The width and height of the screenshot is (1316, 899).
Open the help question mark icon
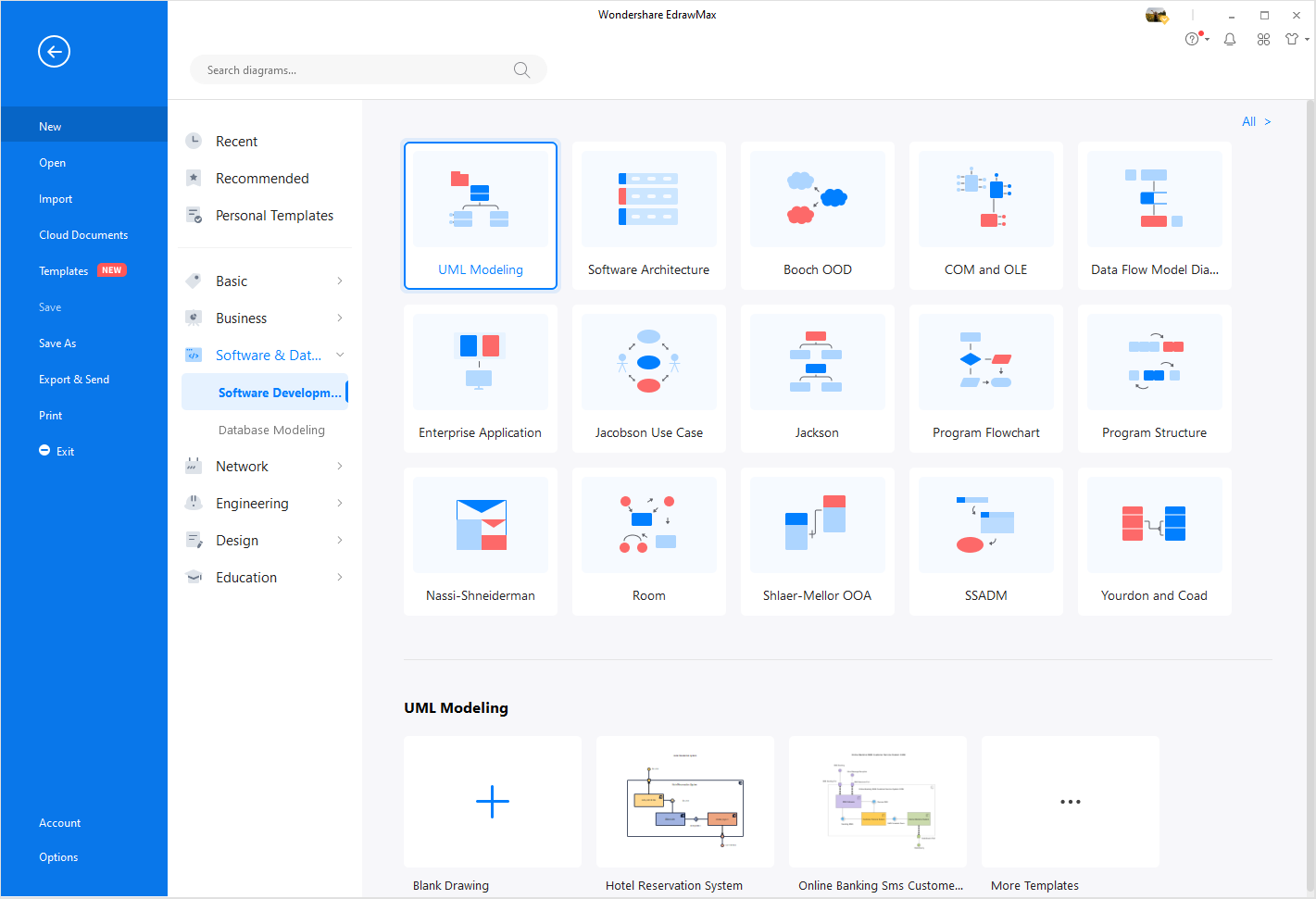point(1192,39)
